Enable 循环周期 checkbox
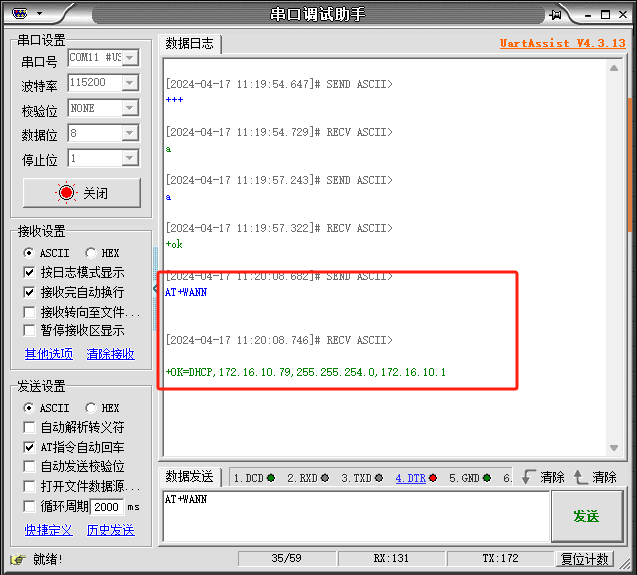This screenshot has height=575, width=637. pos(29,506)
